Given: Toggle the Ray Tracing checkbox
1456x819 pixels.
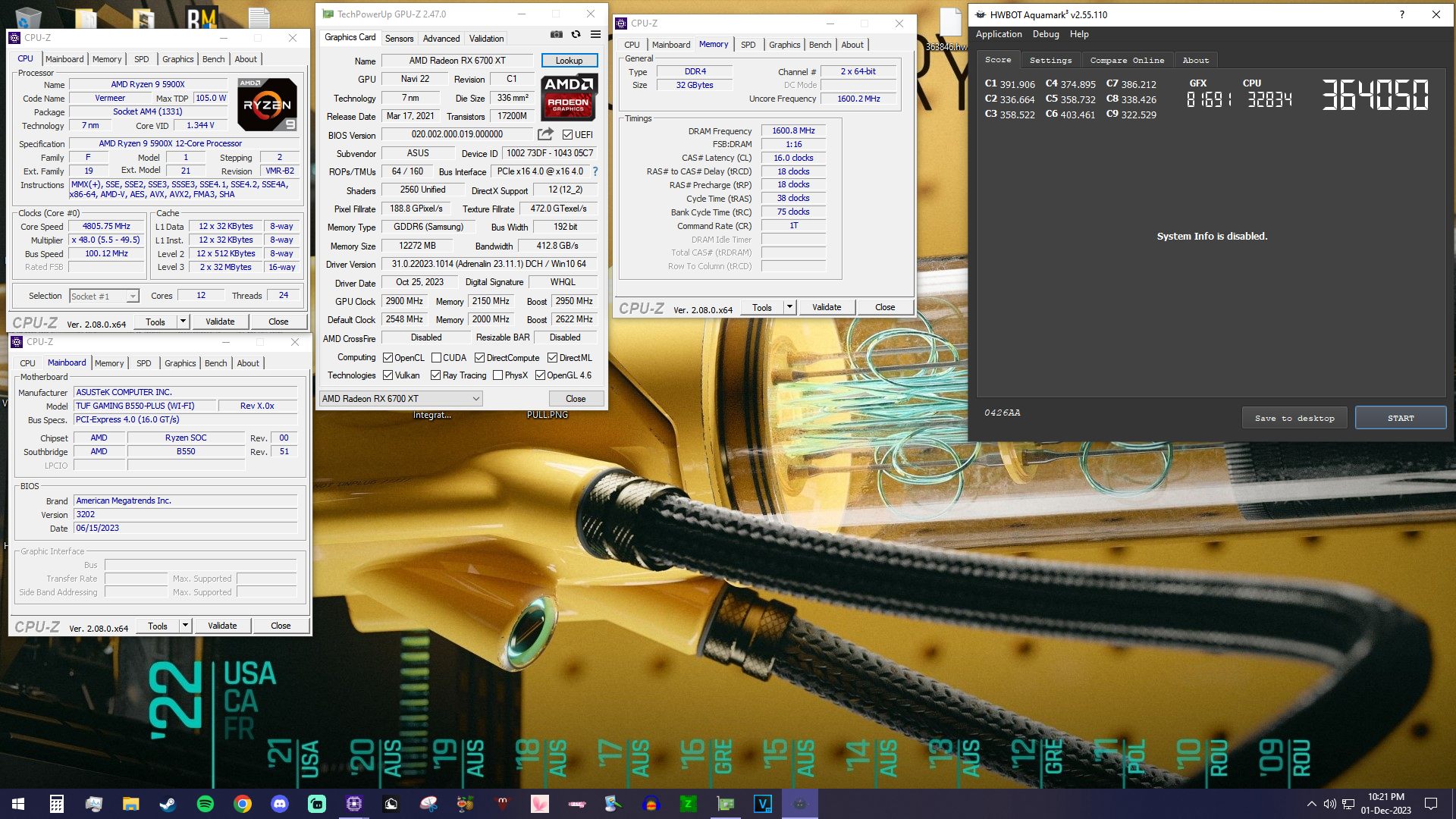Looking at the screenshot, I should pos(435,375).
